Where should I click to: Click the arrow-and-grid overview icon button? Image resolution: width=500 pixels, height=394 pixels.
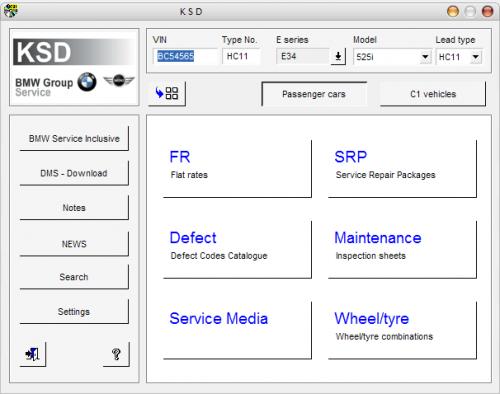click(x=167, y=93)
